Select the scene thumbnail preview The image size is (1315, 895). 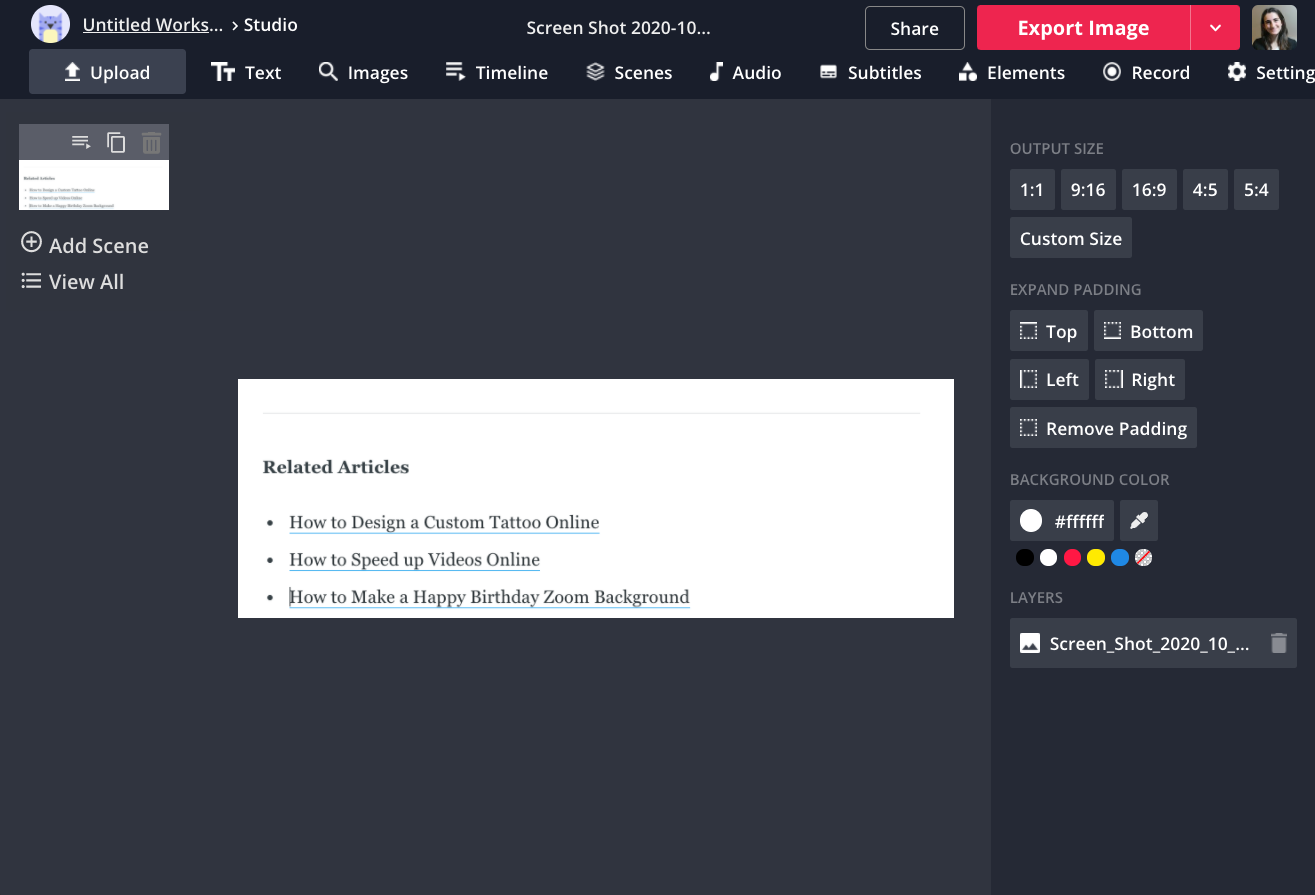(94, 185)
